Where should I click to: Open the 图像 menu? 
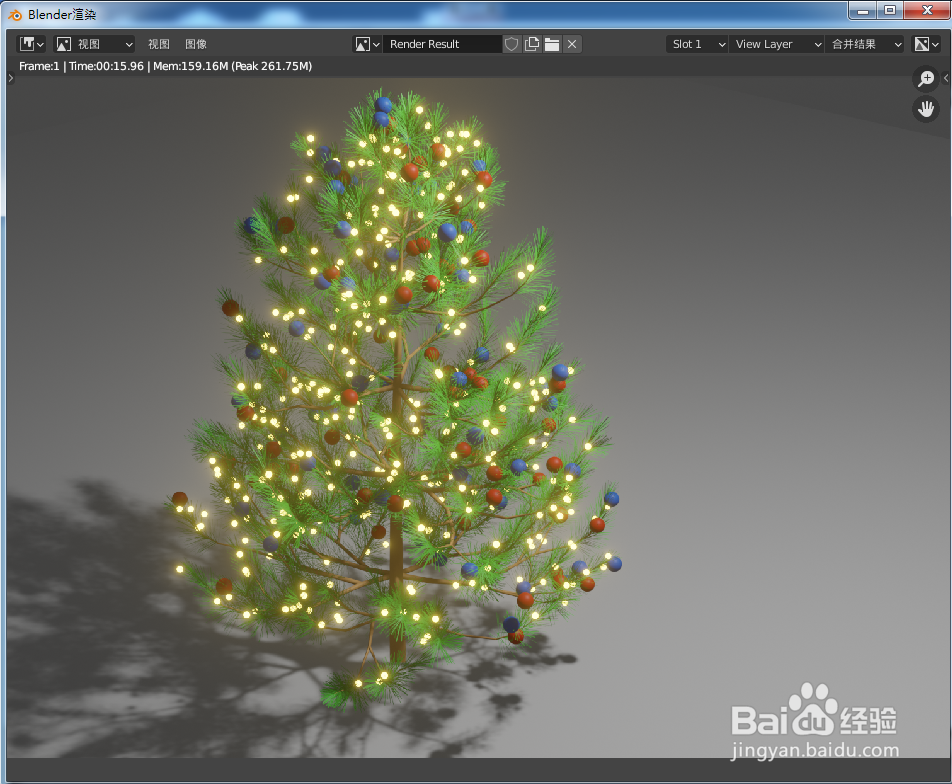[195, 43]
